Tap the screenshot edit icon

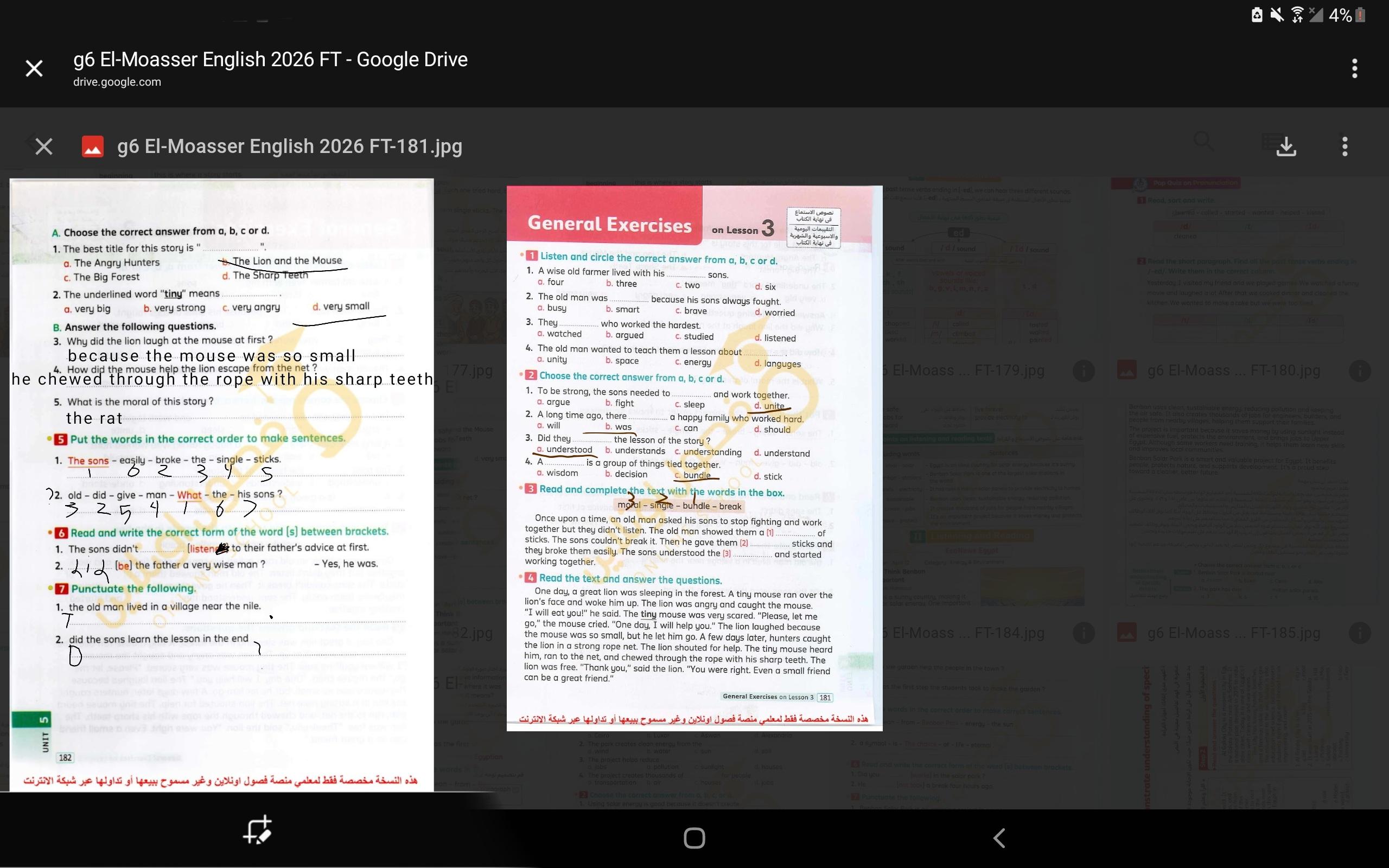pos(257,830)
